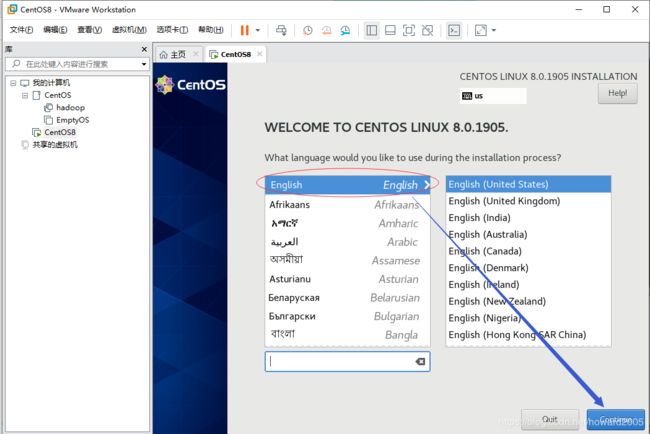Viewport: 650px width, 434px height.
Task: Revert to snapshot using the orange clock icon
Action: pyautogui.click(x=327, y=30)
